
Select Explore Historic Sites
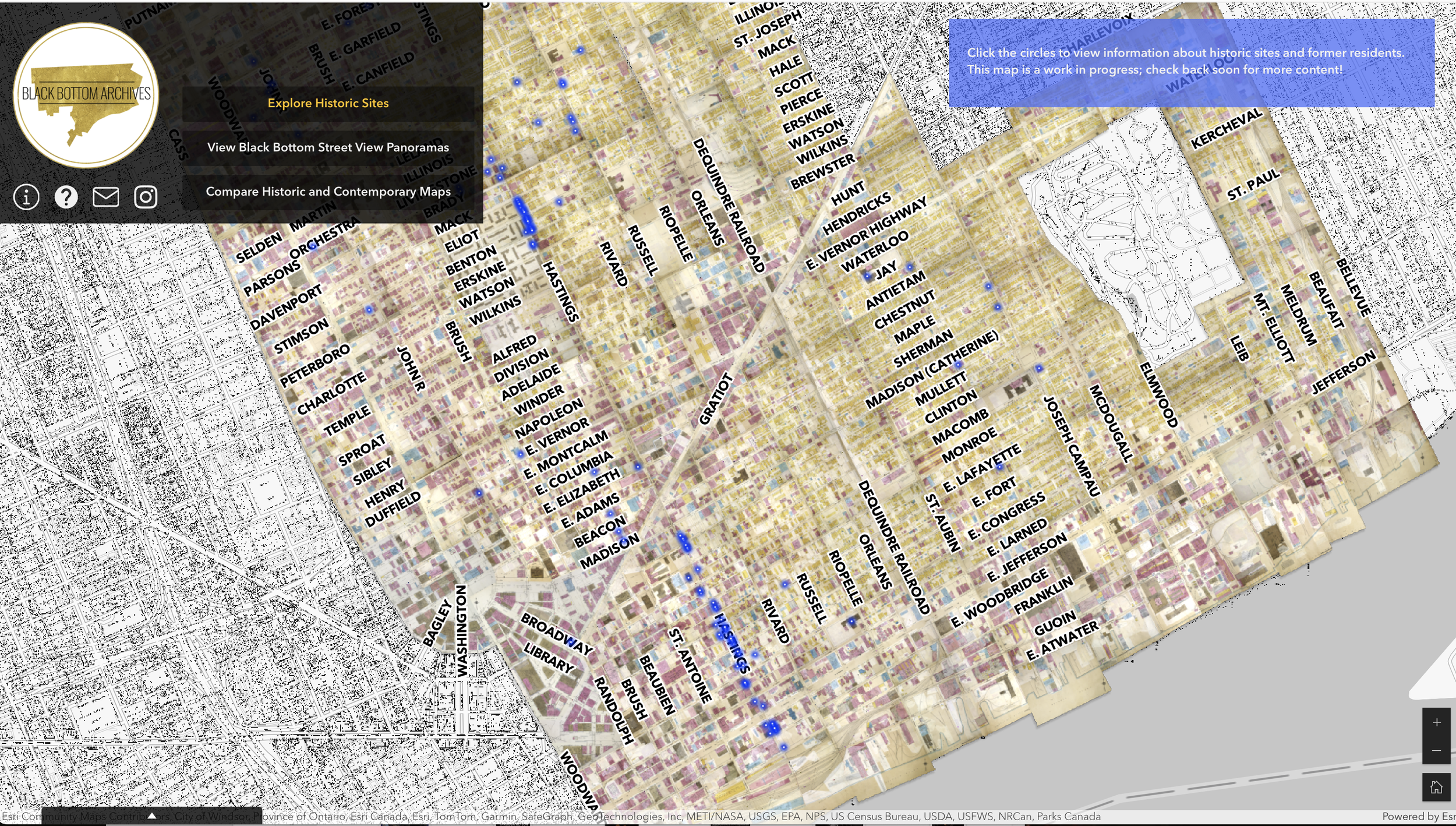tap(328, 104)
